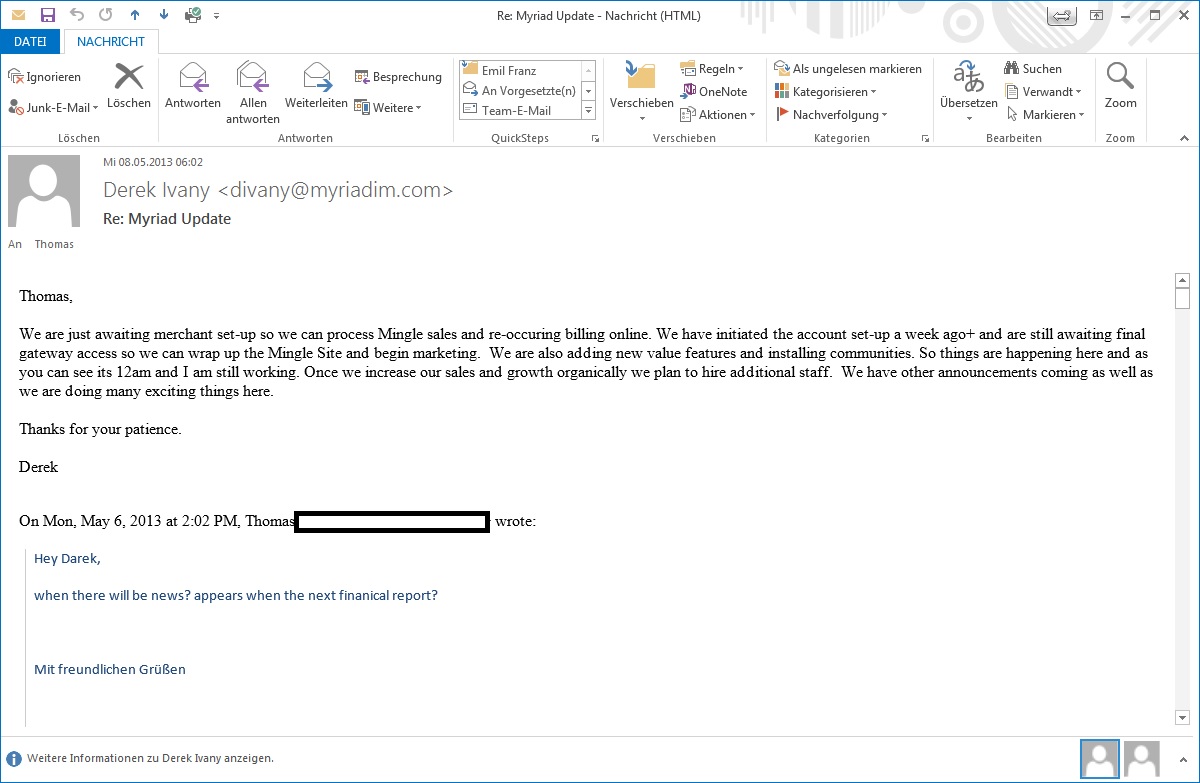Mark the message as unread
The image size is (1200, 783).
(x=848, y=68)
